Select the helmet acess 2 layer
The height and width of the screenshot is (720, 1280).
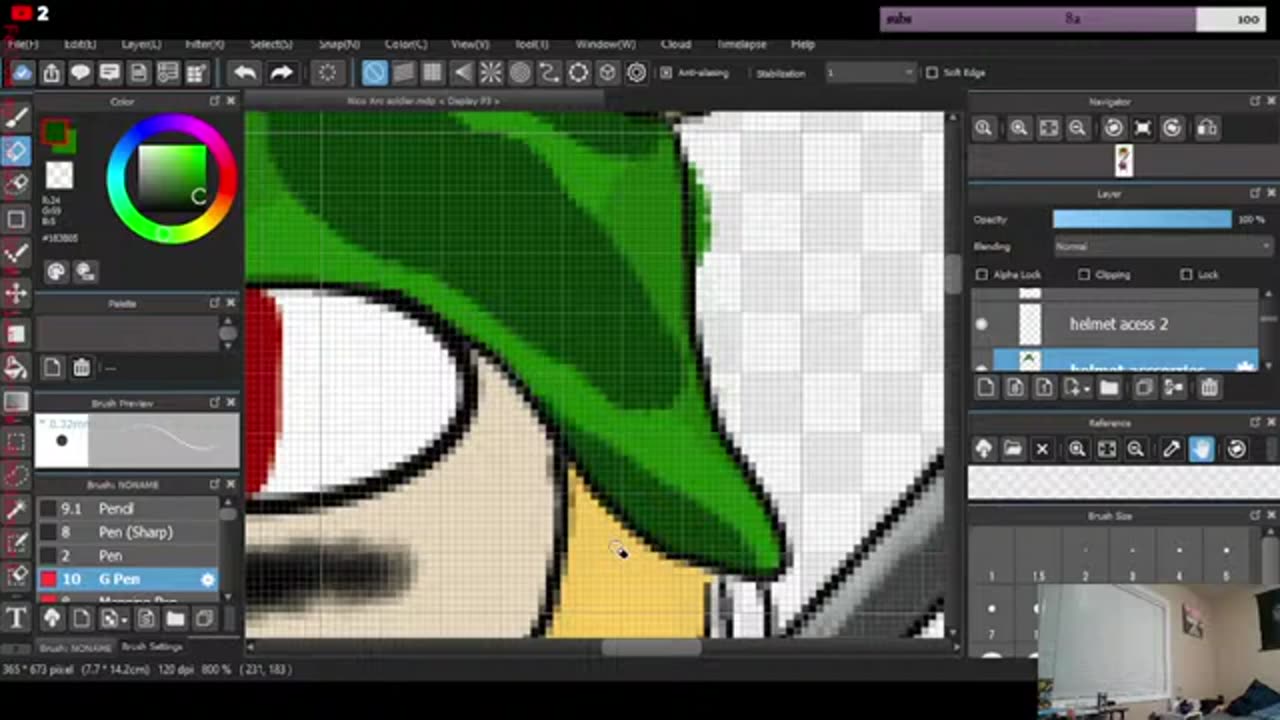click(1118, 324)
